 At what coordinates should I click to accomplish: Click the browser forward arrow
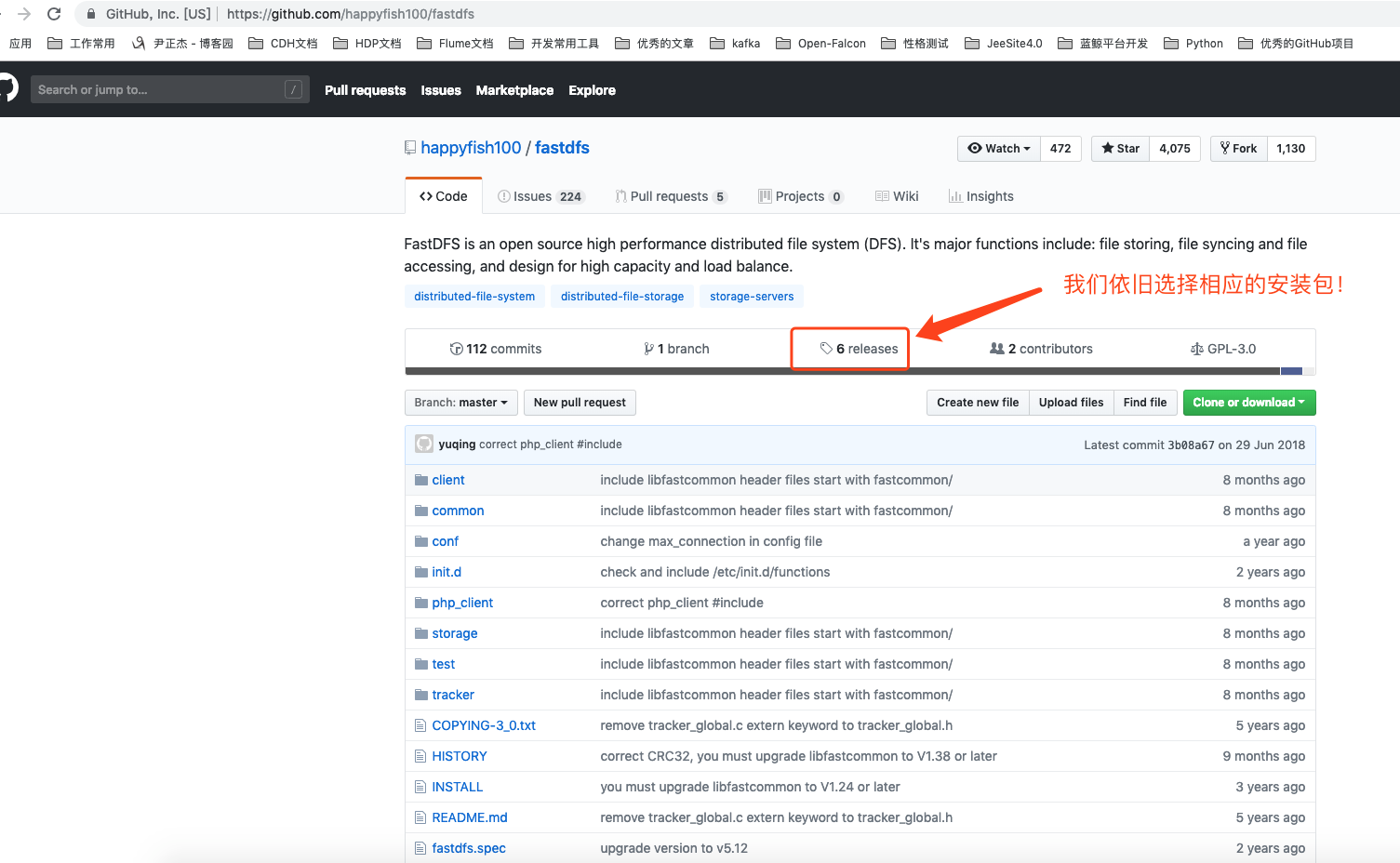(24, 14)
